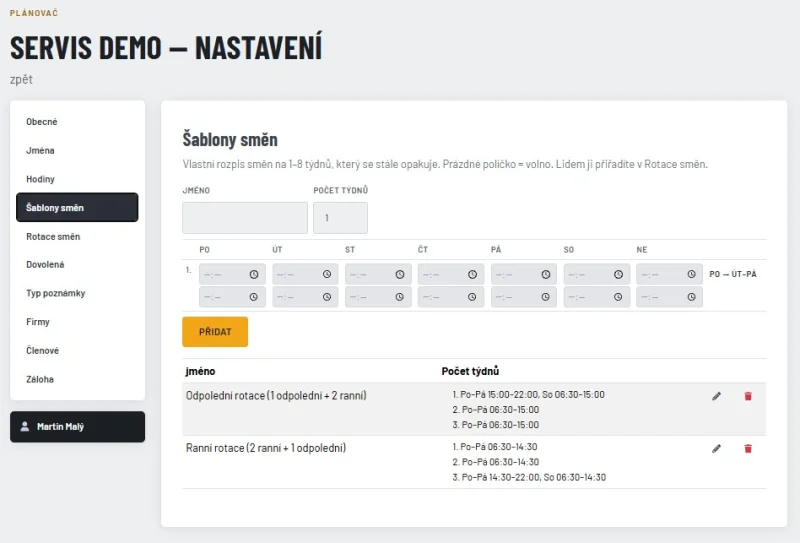The width and height of the screenshot is (800, 543).
Task: Delete the Odpolední rotace template with trash icon
Action: click(748, 396)
